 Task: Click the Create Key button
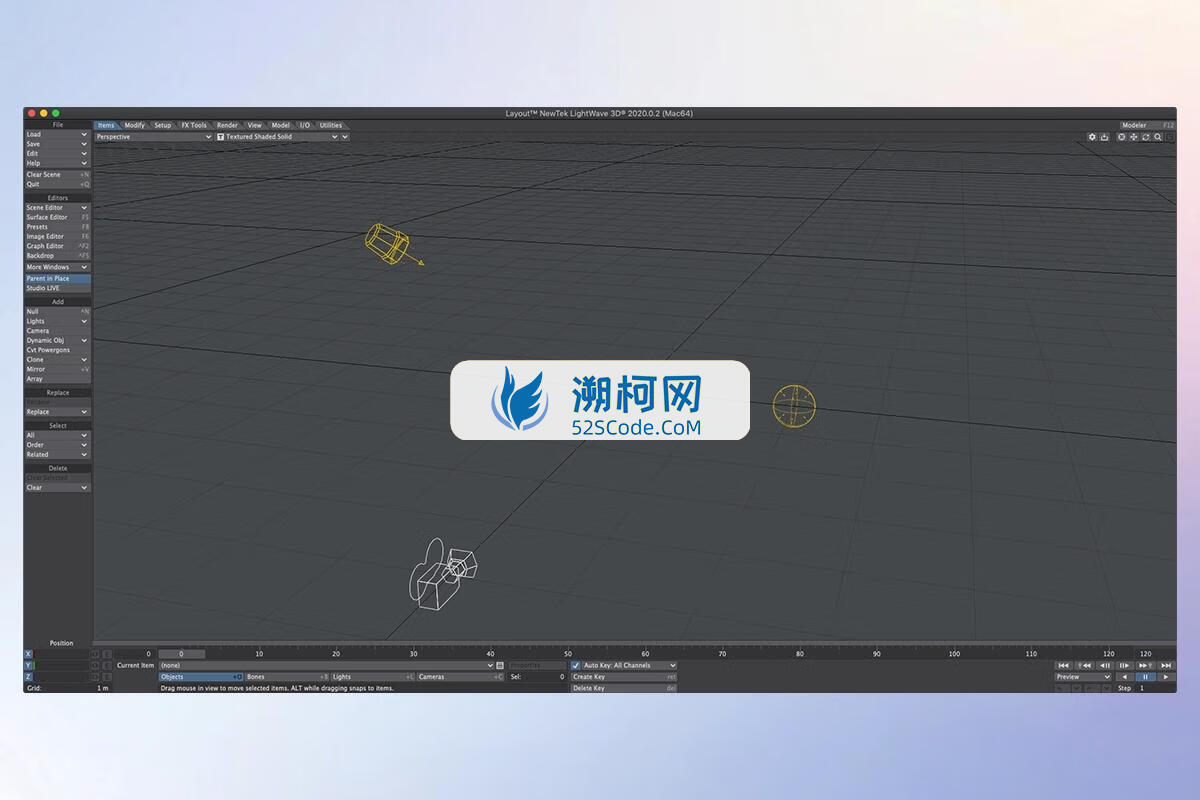tap(624, 677)
